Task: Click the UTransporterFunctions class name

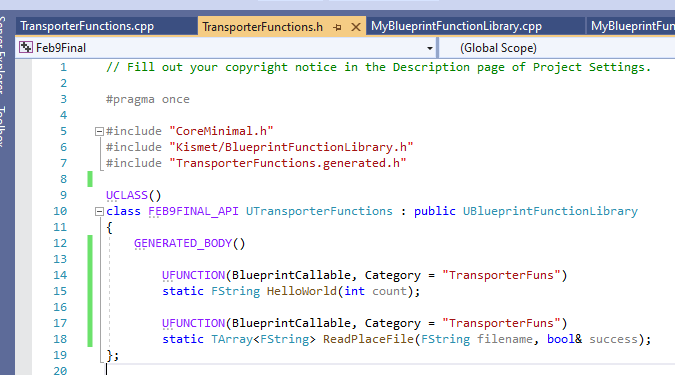Action: (x=319, y=211)
